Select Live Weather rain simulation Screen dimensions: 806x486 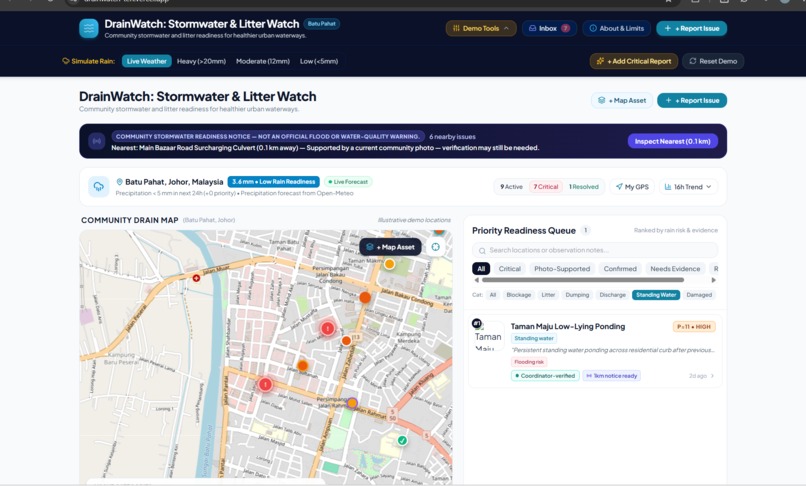(146, 61)
